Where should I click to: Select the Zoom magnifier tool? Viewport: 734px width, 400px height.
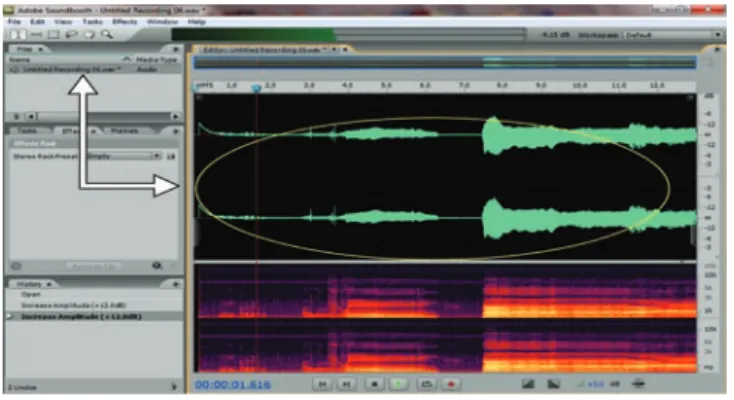(107, 35)
